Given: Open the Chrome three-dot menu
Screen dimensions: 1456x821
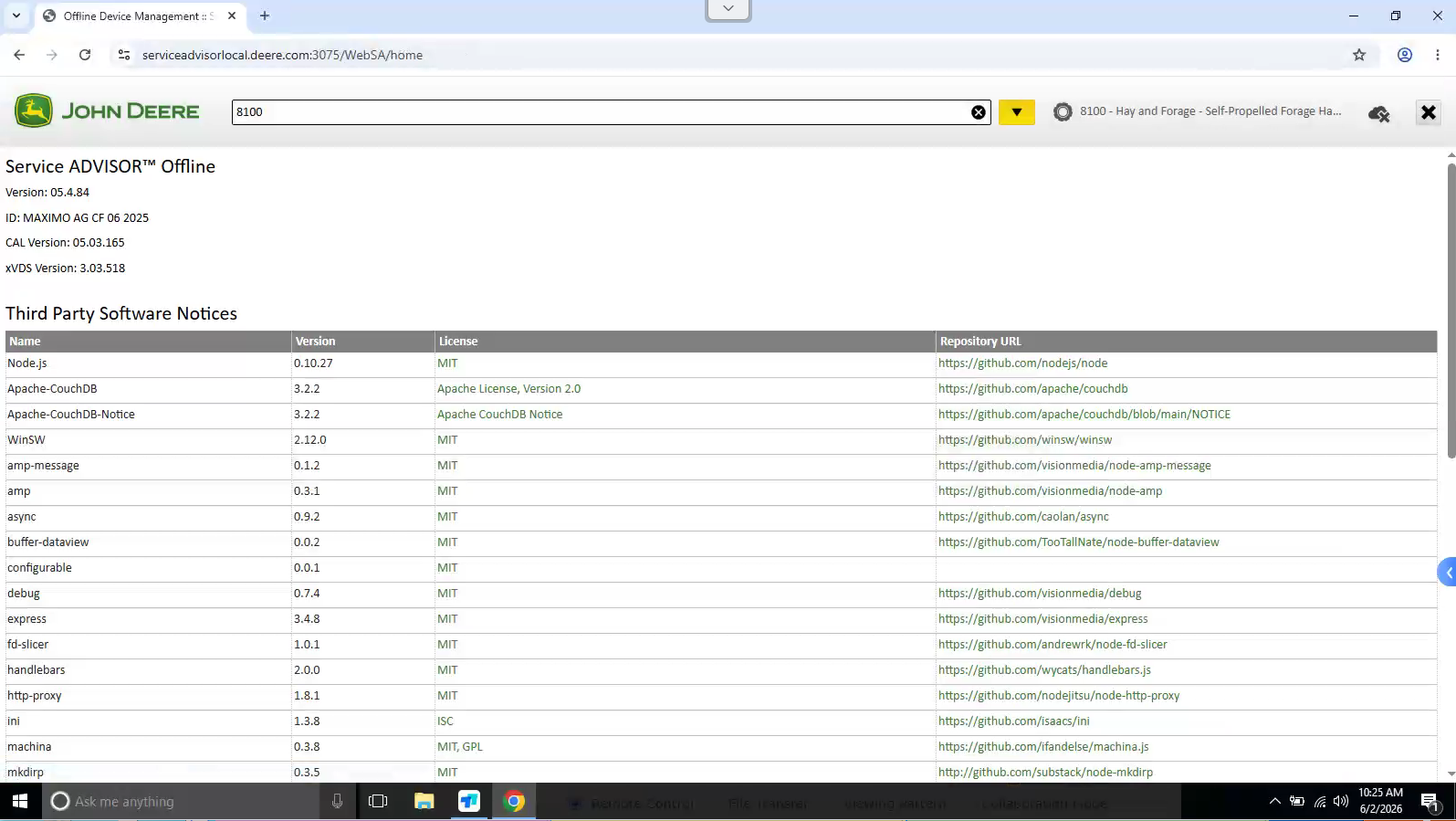Looking at the screenshot, I should click(1438, 55).
